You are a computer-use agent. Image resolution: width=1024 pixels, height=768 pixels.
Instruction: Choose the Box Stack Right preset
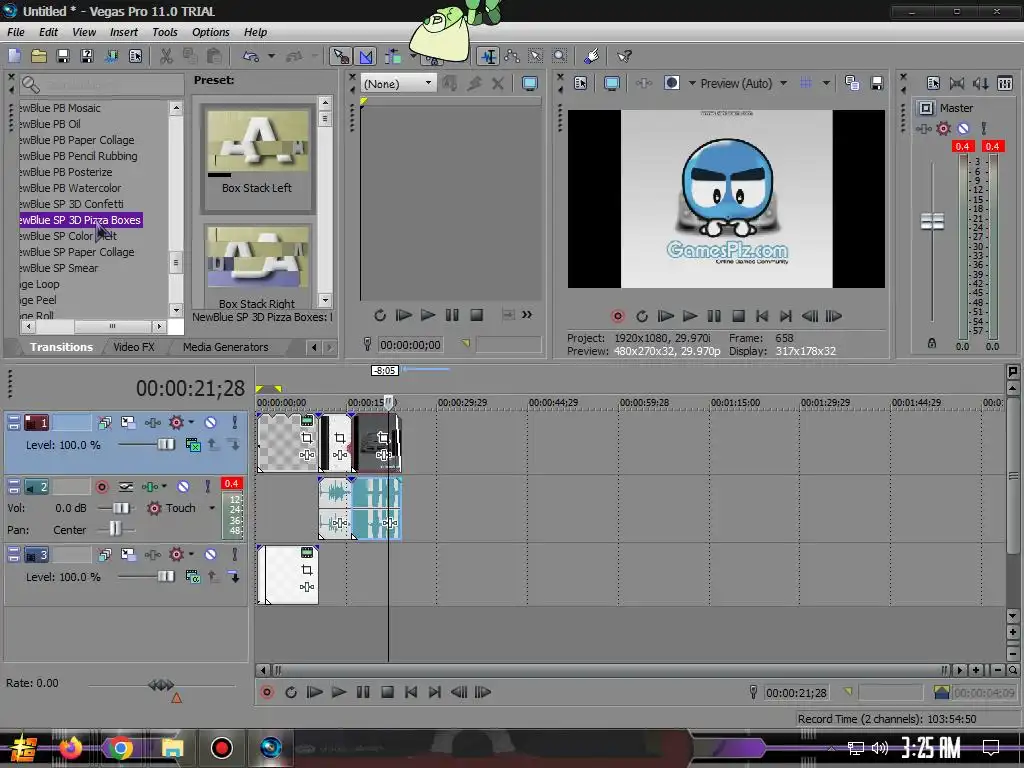click(257, 267)
